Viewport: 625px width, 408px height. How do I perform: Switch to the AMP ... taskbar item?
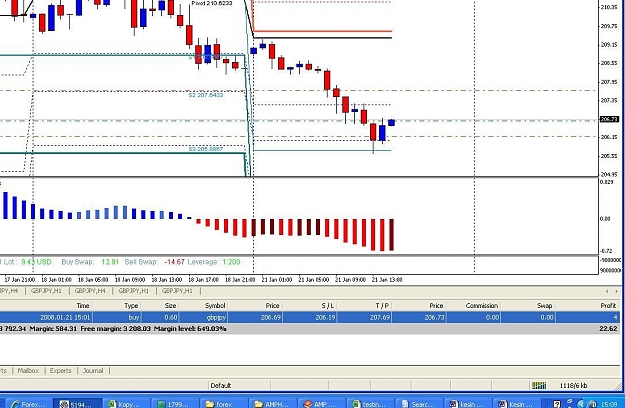pyautogui.click(x=322, y=404)
